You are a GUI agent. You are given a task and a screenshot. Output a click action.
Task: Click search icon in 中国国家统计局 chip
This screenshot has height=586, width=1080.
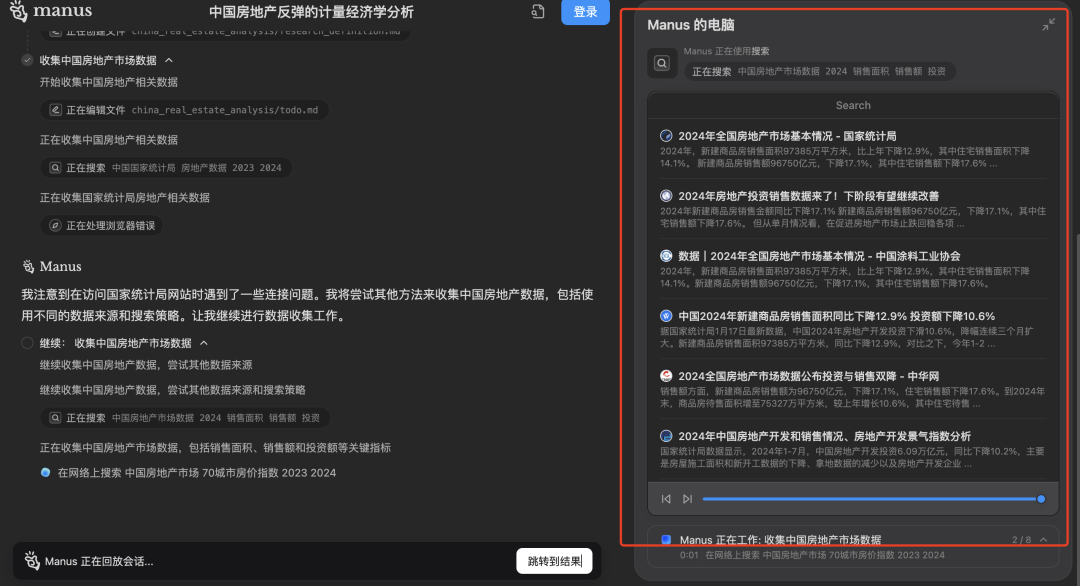click(x=55, y=168)
